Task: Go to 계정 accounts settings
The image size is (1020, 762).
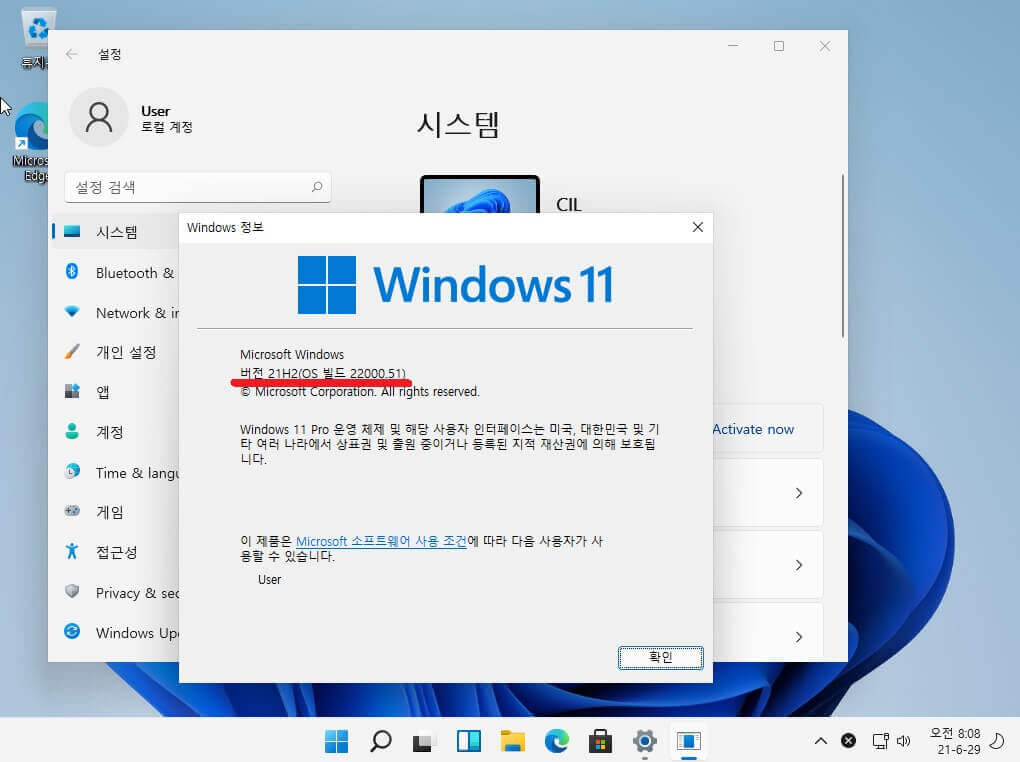Action: (118, 432)
